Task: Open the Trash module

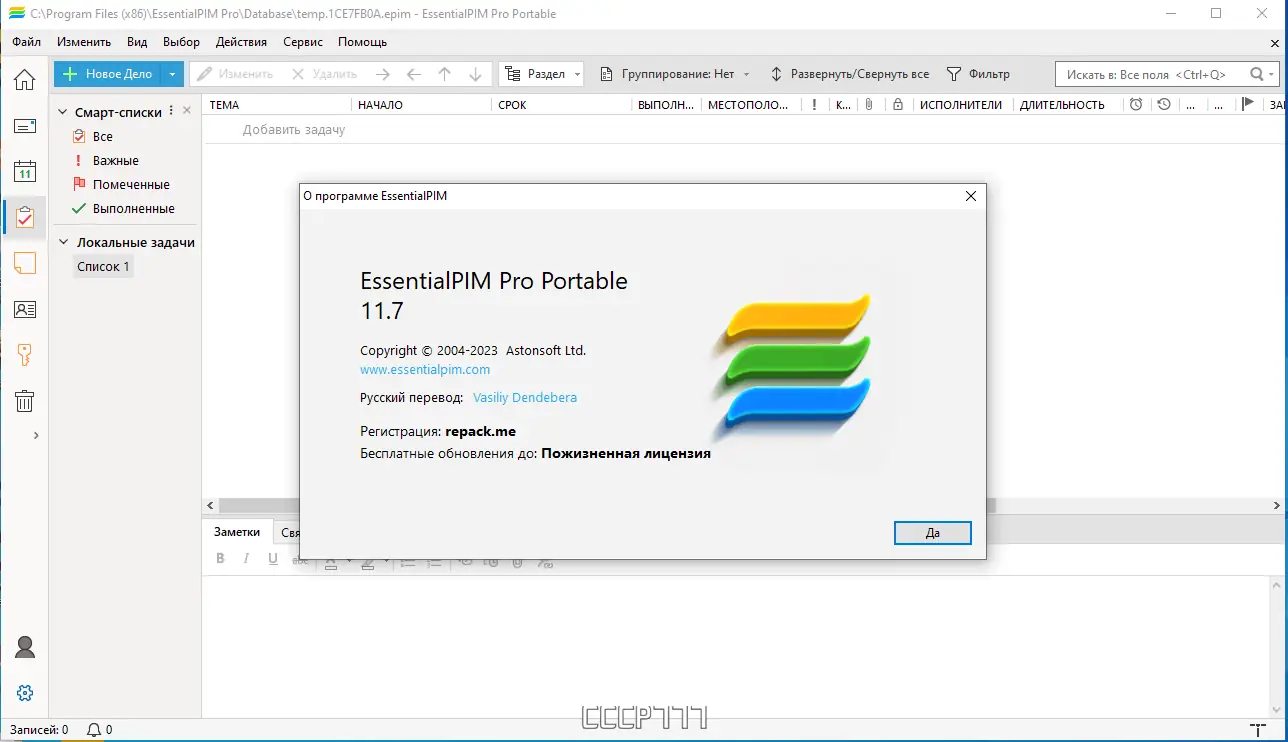Action: pos(24,400)
